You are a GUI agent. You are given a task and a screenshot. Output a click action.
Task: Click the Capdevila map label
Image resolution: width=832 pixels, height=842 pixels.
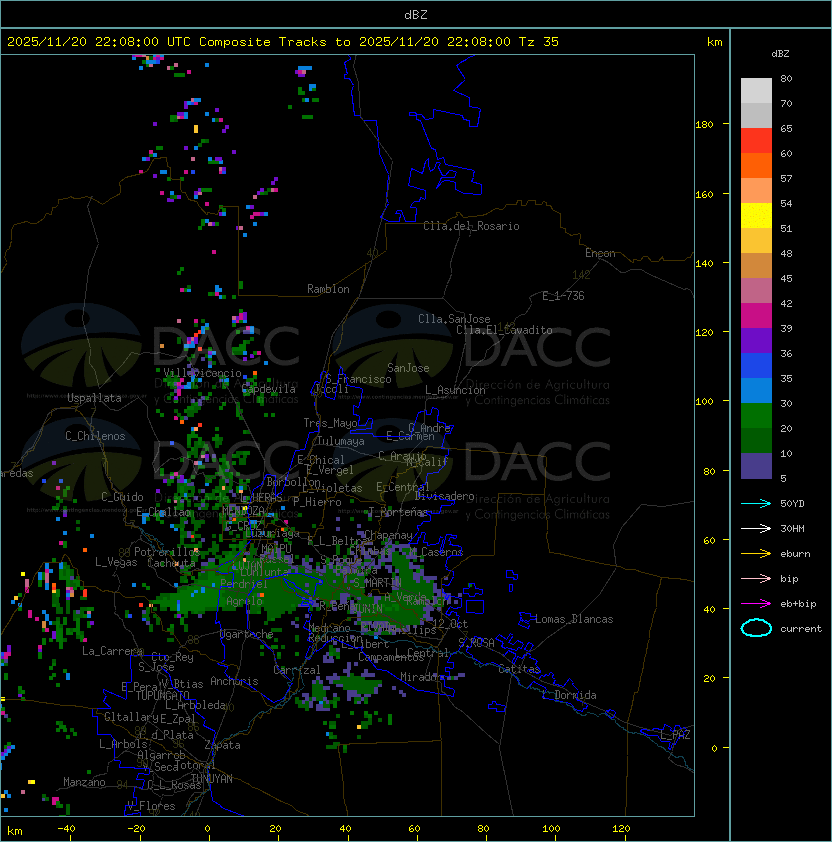(269, 389)
